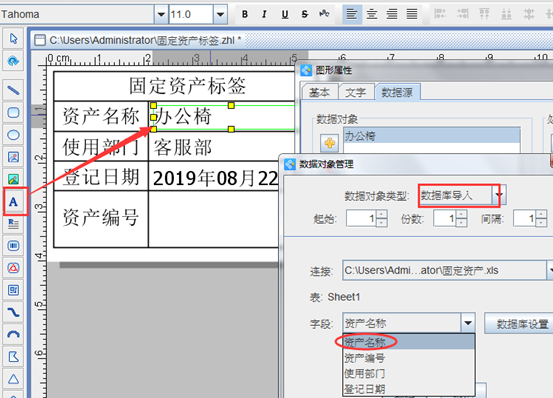
Task: Increase the 份数 value with up arrow
Action: point(462,214)
